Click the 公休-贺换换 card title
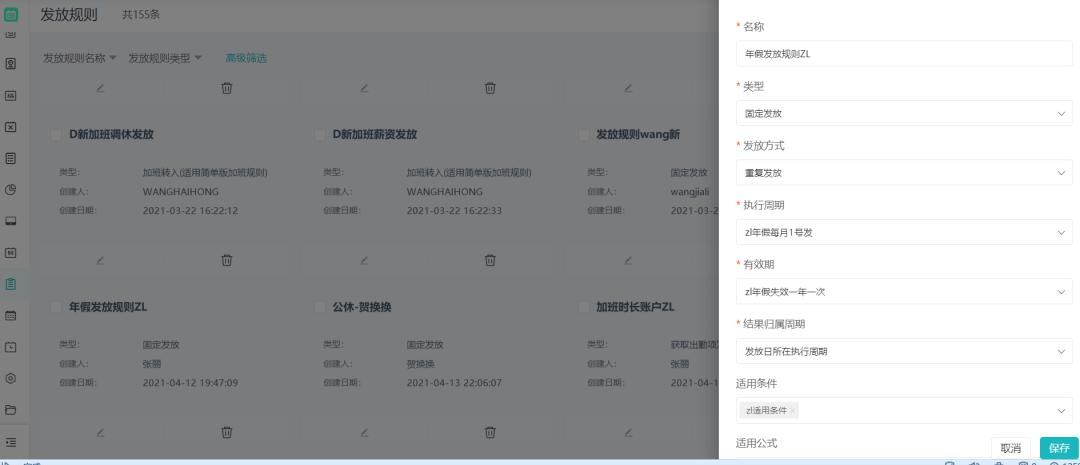Viewport: 1080px width, 465px height. [x=362, y=307]
